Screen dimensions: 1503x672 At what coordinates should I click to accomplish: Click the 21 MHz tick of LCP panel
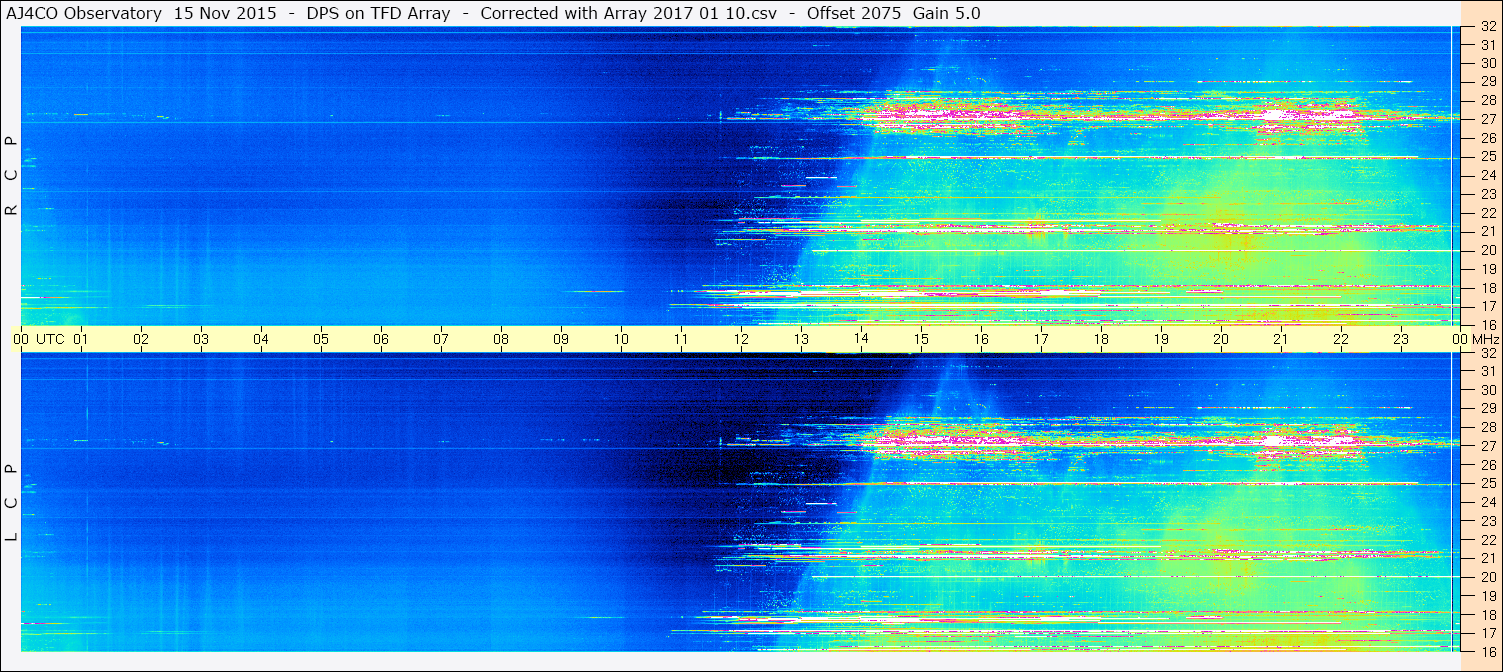1487,558
